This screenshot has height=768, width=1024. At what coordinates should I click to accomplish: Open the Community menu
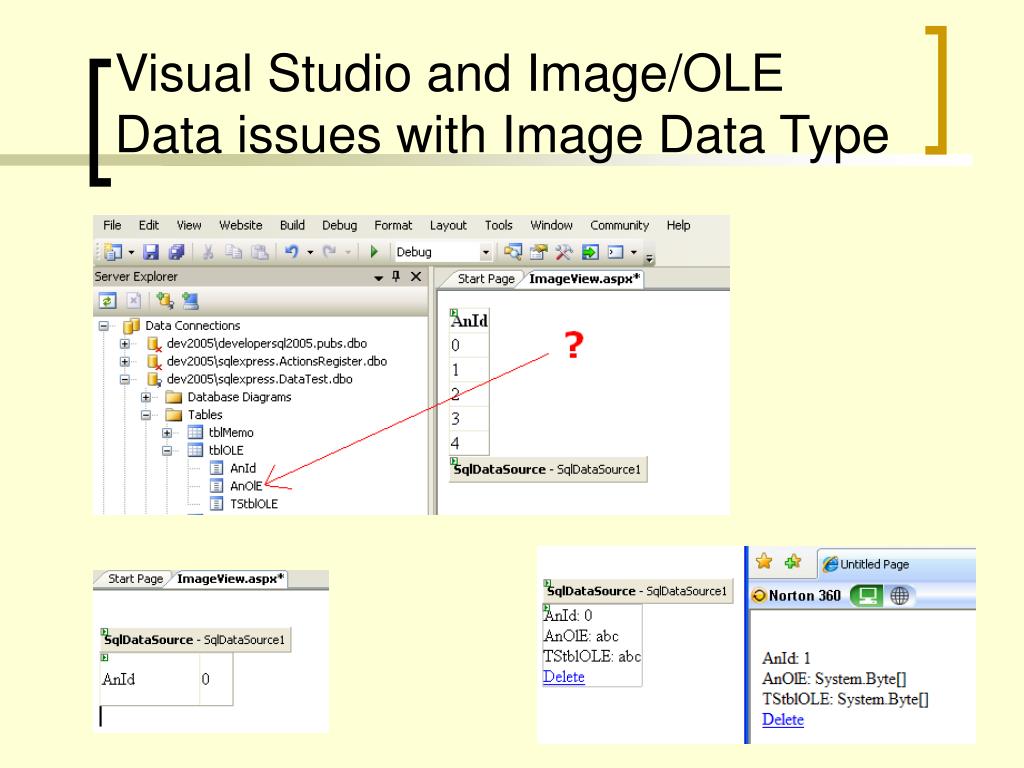click(x=620, y=225)
